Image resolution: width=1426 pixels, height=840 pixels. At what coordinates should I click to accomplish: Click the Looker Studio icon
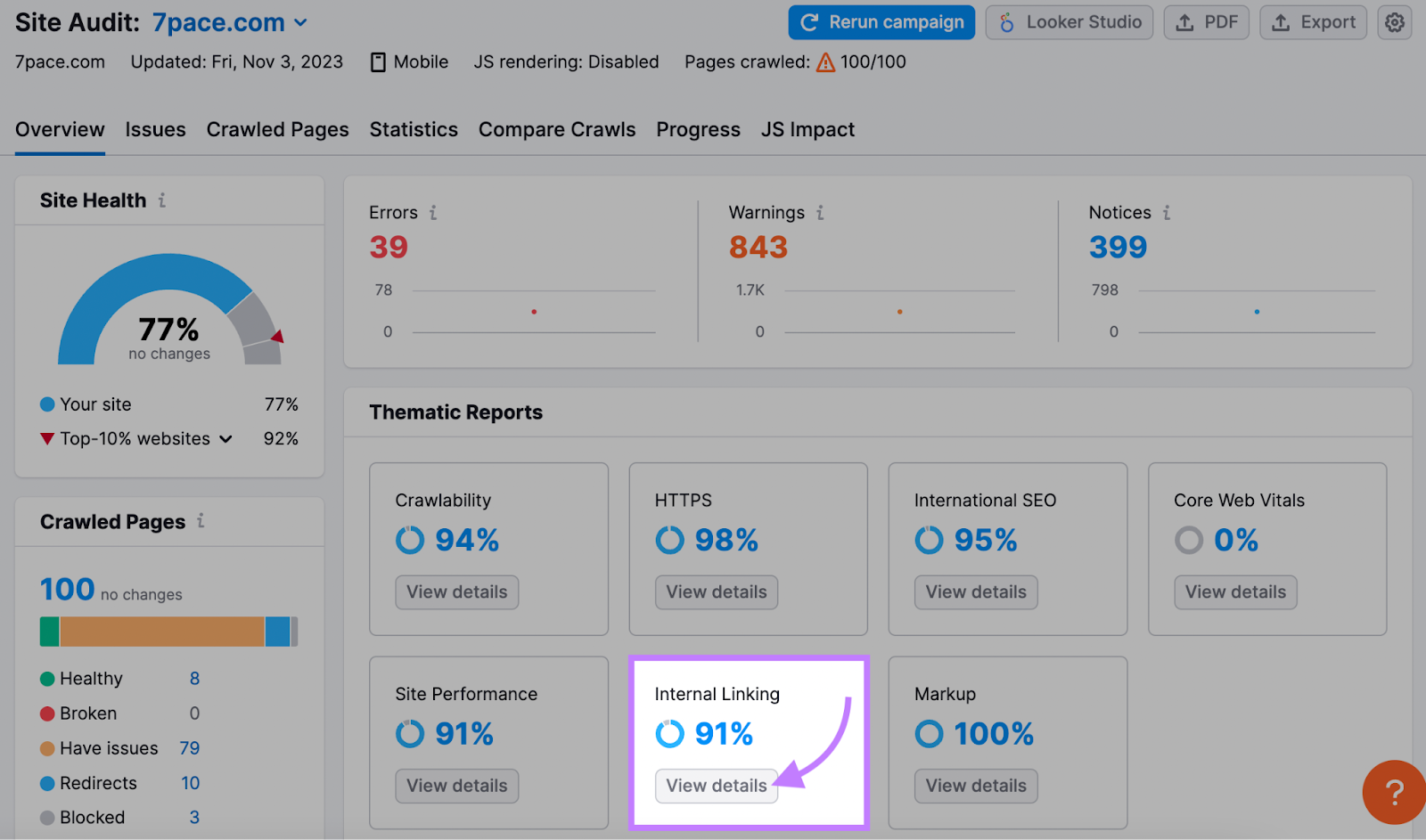coord(1008,22)
